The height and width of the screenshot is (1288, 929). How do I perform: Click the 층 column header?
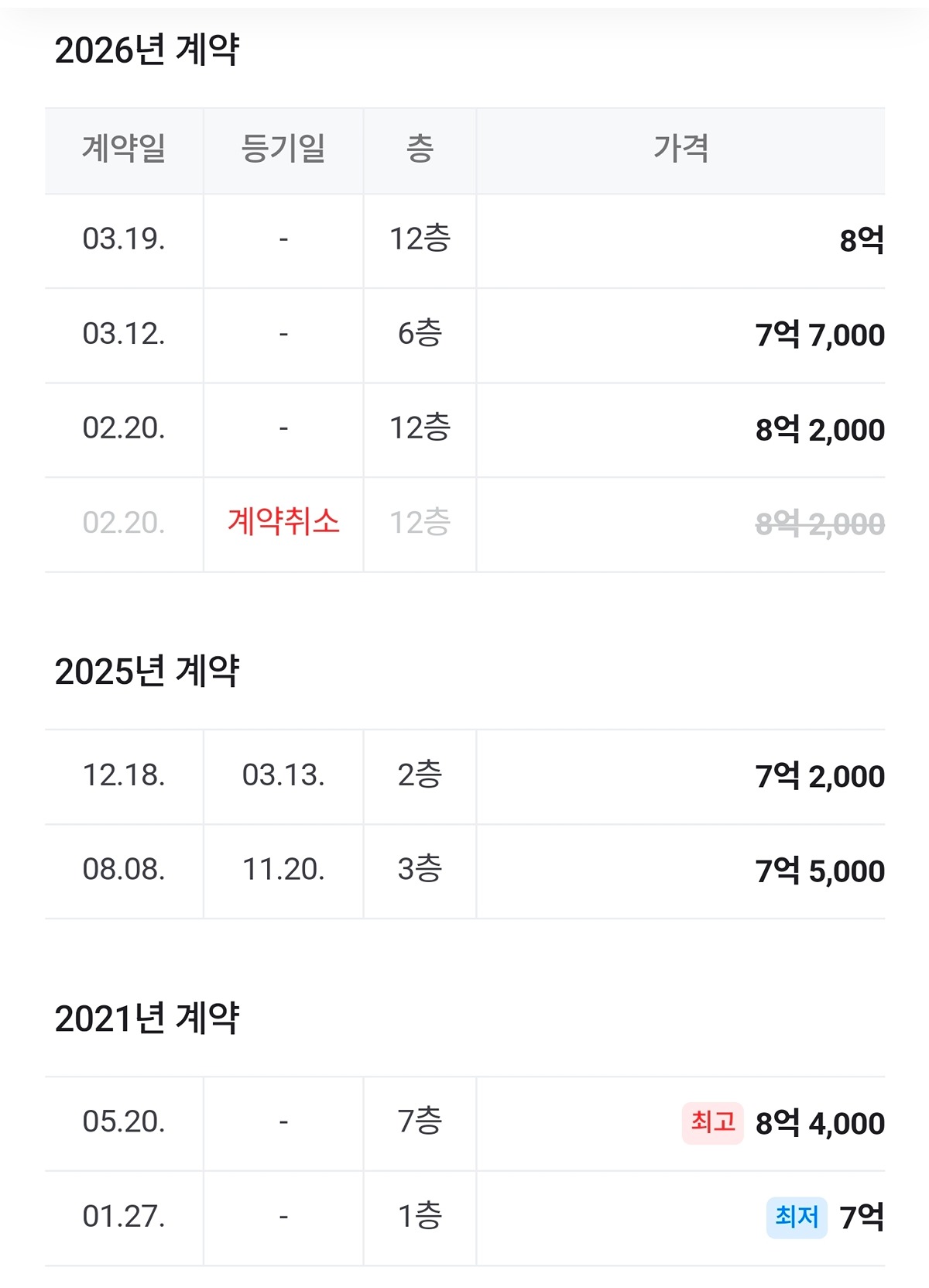pyautogui.click(x=420, y=149)
